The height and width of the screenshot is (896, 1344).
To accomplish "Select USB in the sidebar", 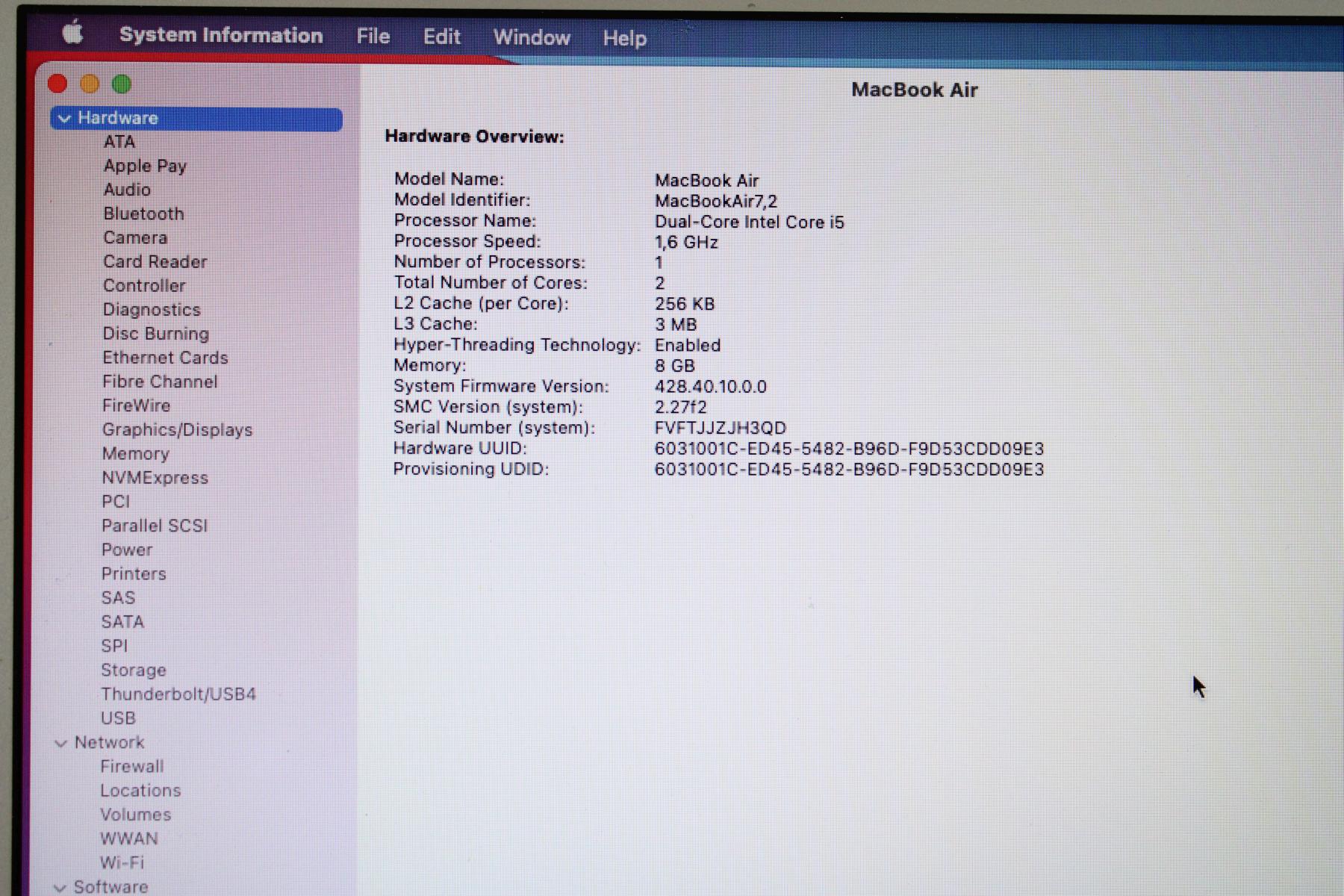I will pos(118,718).
